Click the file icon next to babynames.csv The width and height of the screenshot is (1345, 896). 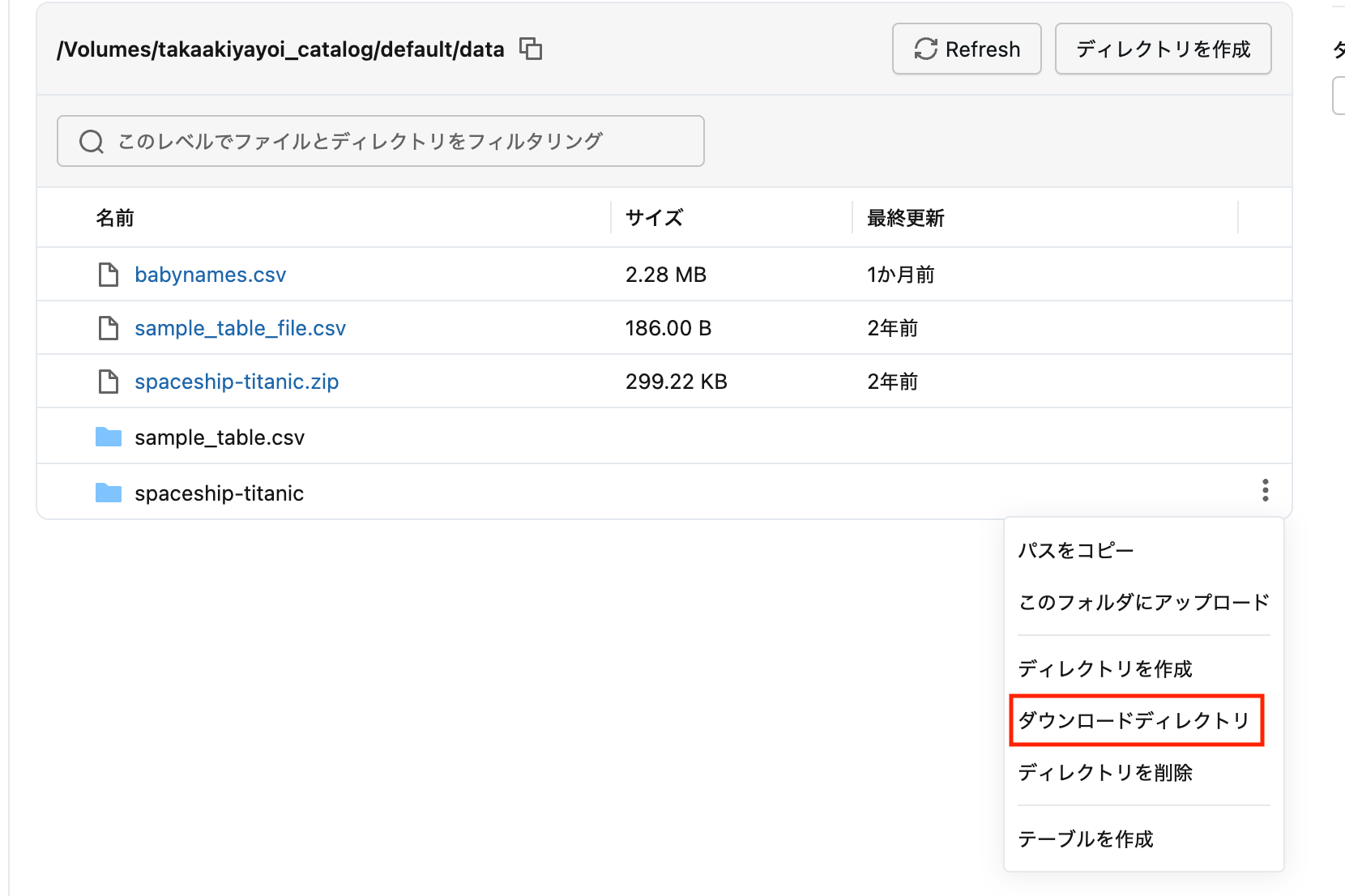[x=108, y=274]
